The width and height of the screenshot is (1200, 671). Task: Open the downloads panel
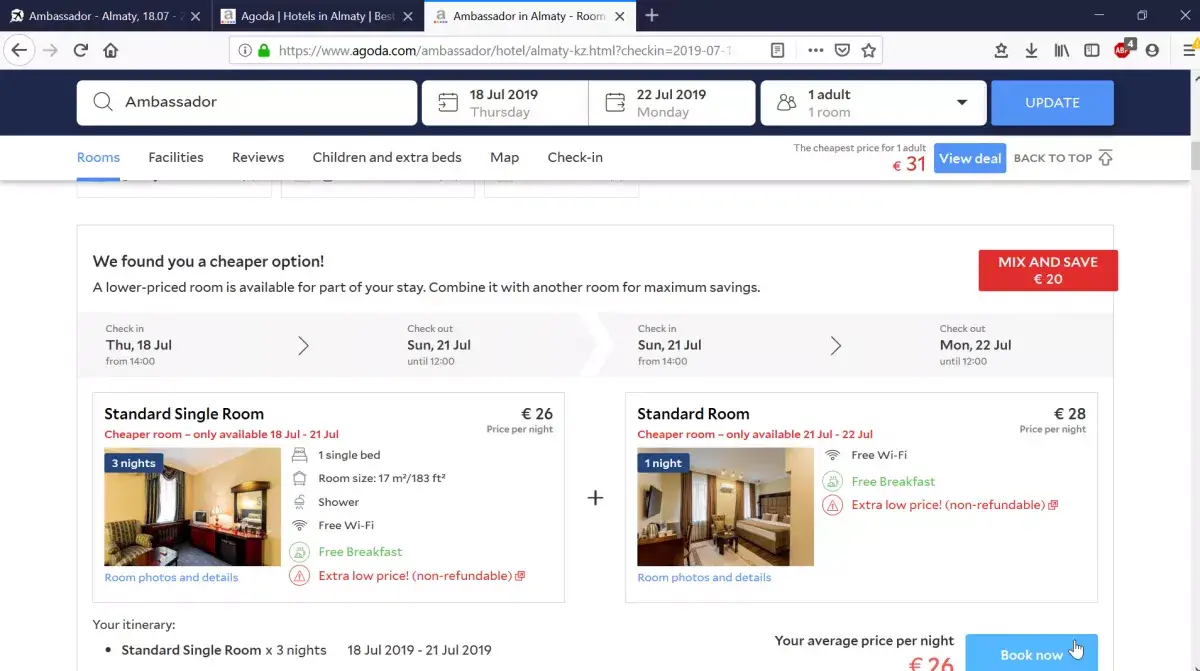pos(1031,50)
